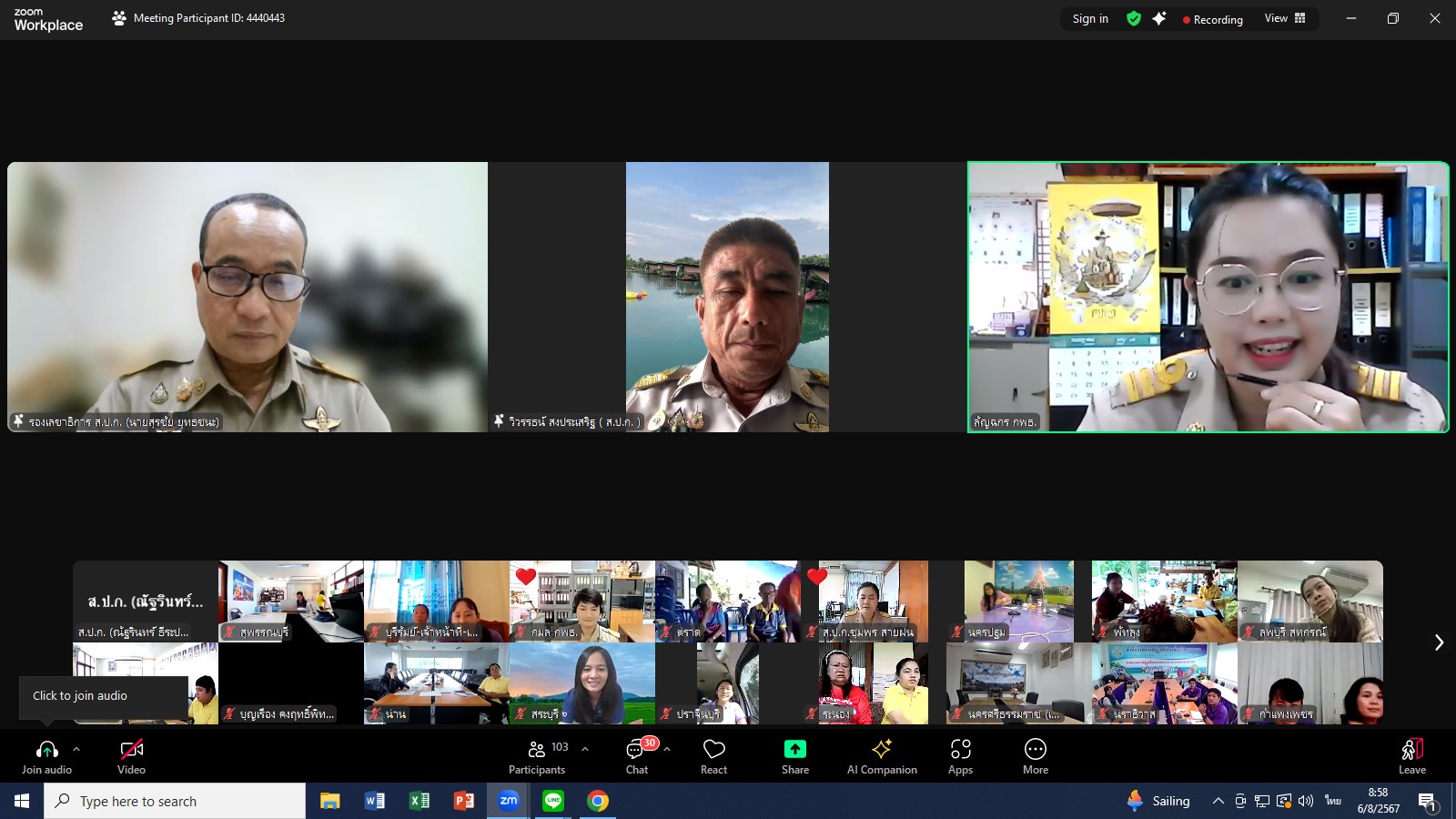Click the Windows taskbar search box

pyautogui.click(x=175, y=801)
